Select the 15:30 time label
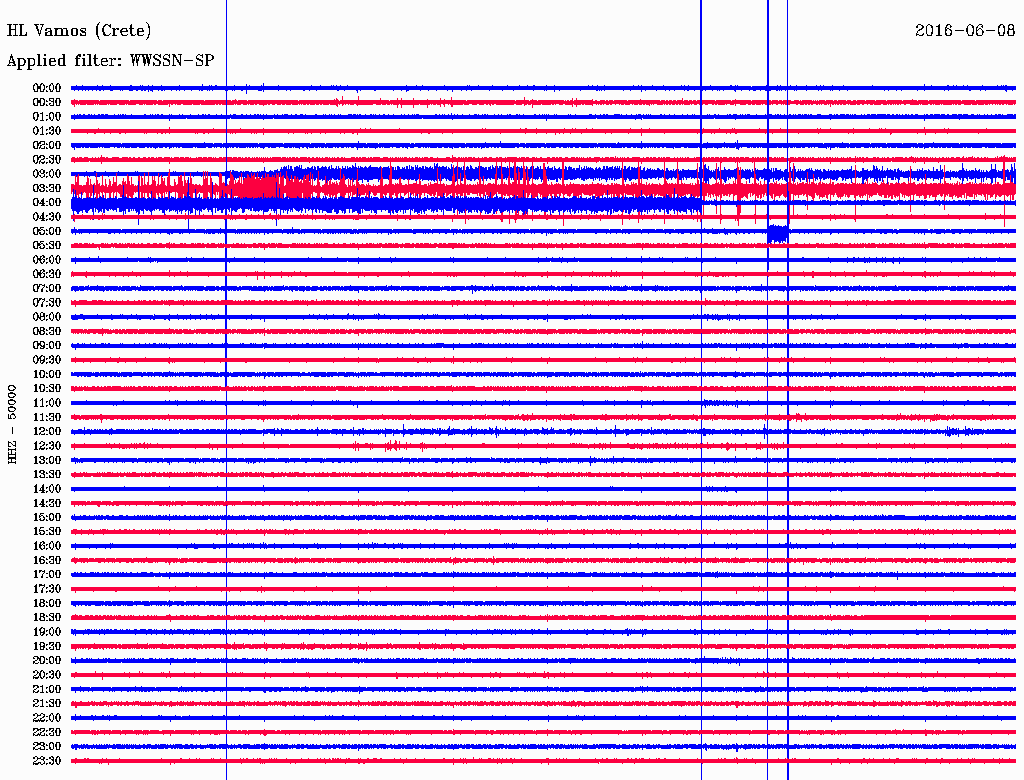The height and width of the screenshot is (780, 1024). tap(47, 531)
